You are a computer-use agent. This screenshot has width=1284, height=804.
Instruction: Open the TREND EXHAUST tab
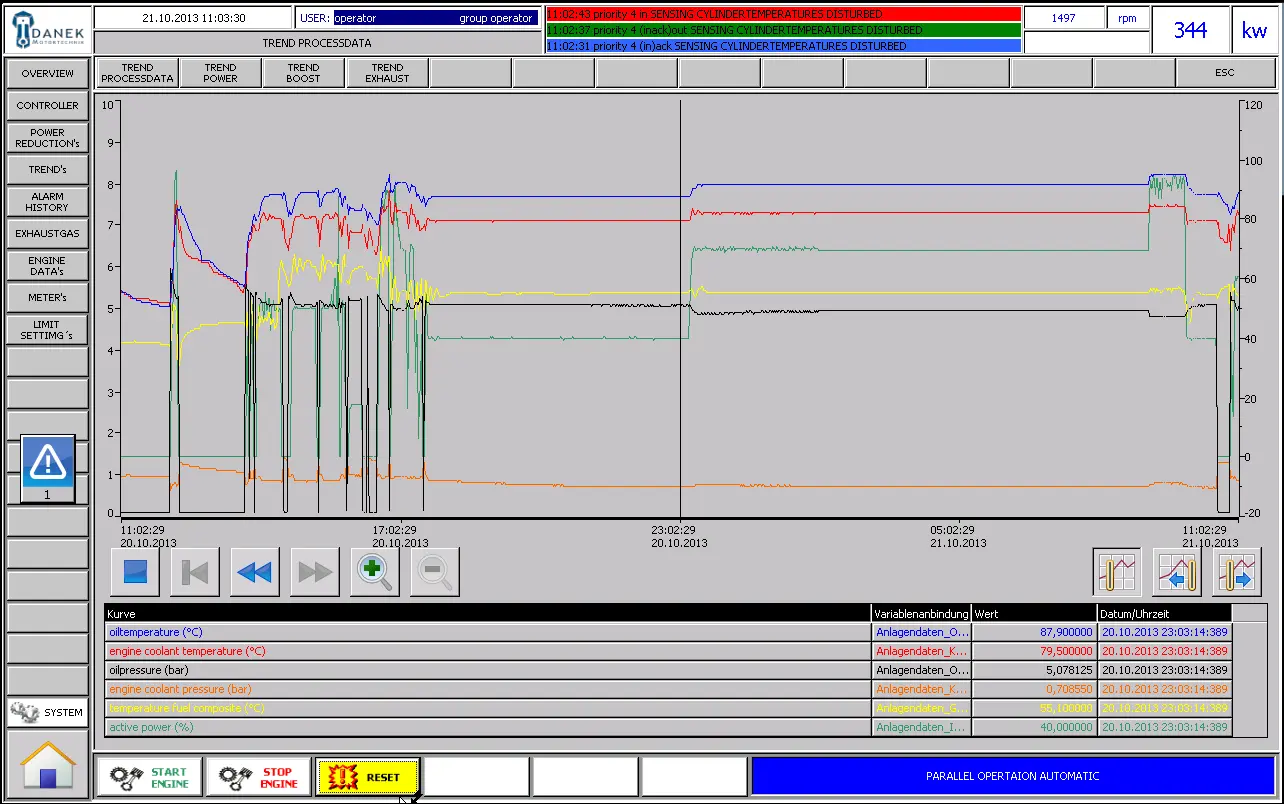(x=387, y=73)
